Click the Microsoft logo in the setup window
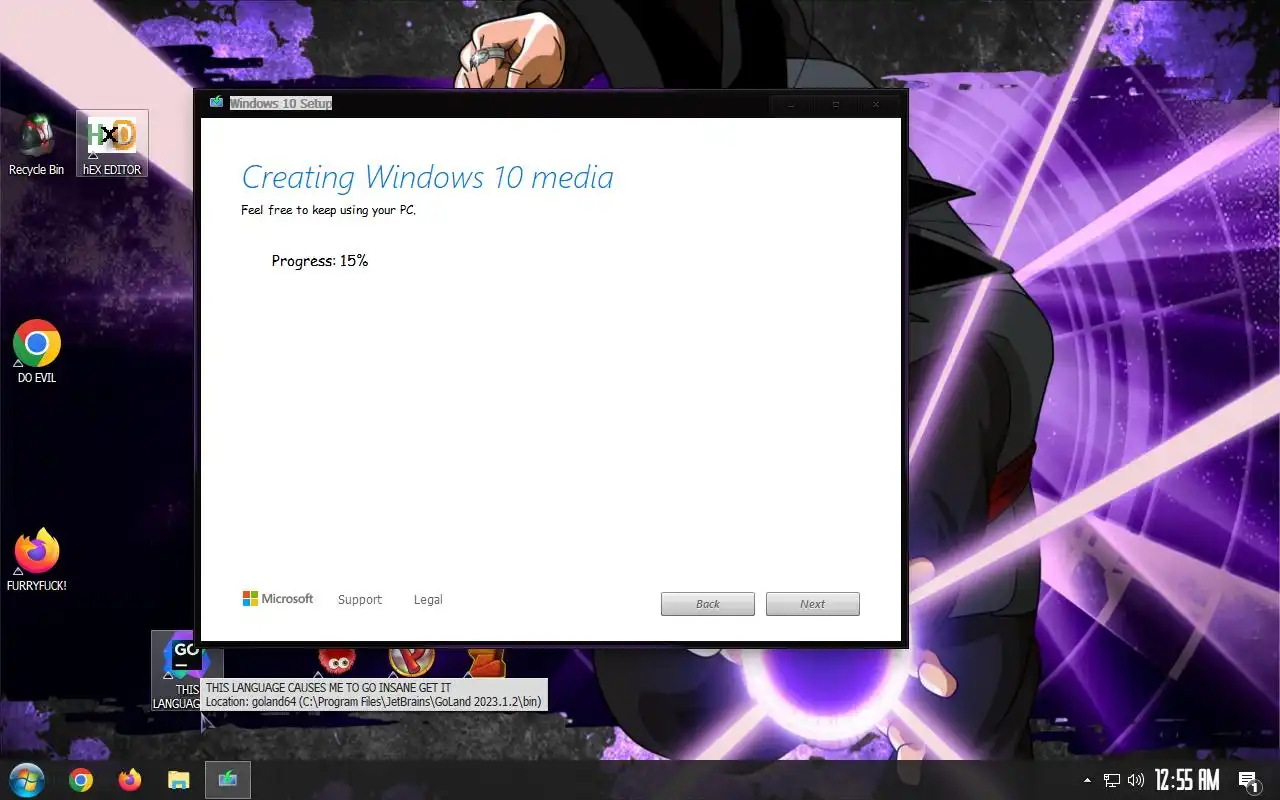The image size is (1280, 800). pyautogui.click(x=277, y=599)
